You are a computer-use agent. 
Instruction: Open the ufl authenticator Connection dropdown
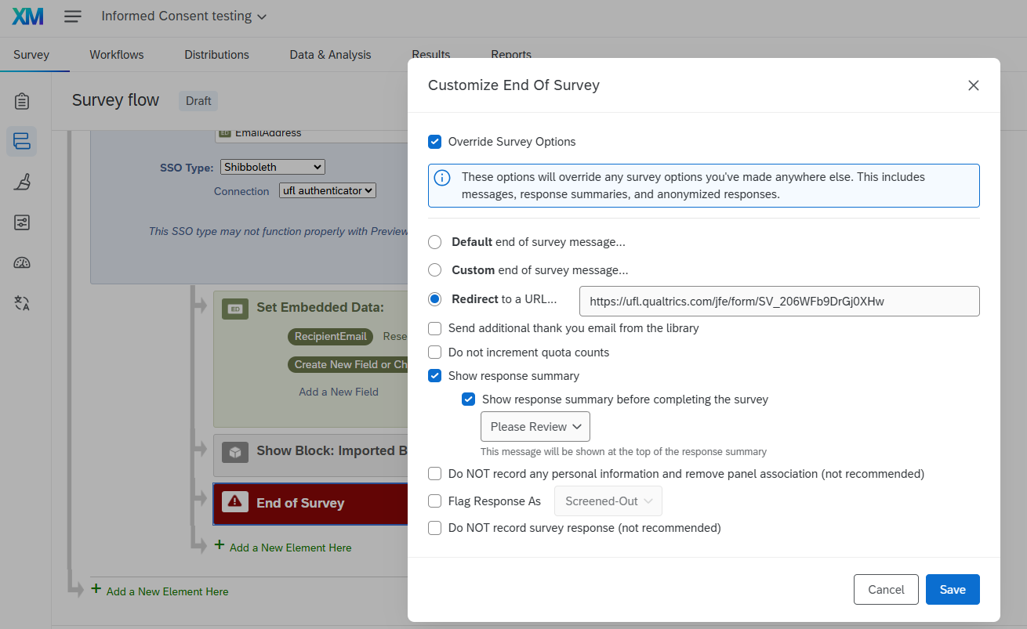[x=327, y=191]
